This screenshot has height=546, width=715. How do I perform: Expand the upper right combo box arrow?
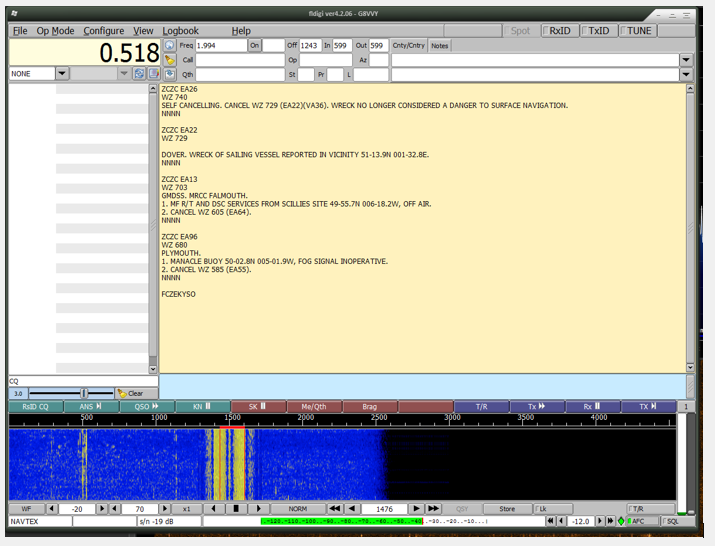click(x=686, y=60)
